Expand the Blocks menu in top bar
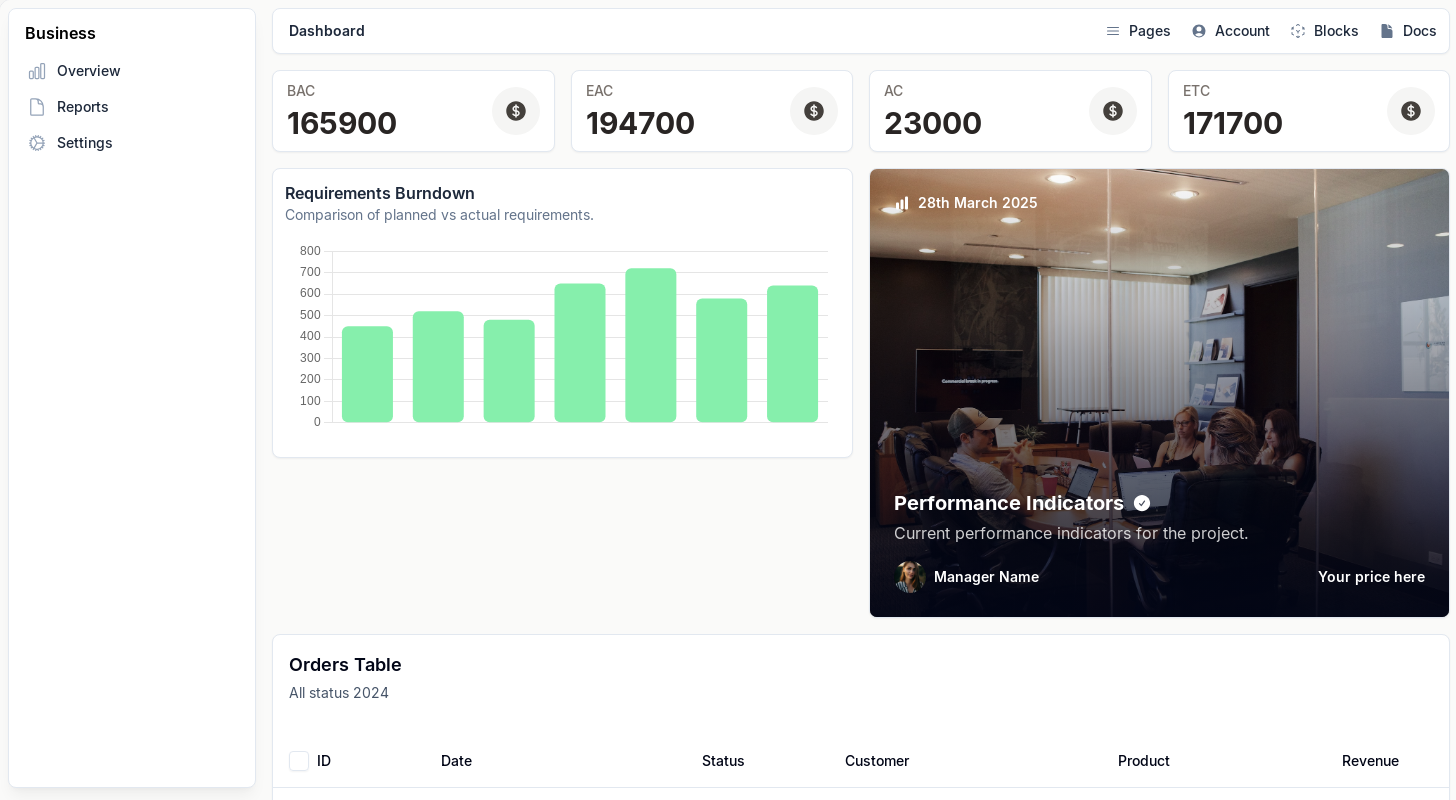This screenshot has height=800, width=1456. pos(1324,31)
